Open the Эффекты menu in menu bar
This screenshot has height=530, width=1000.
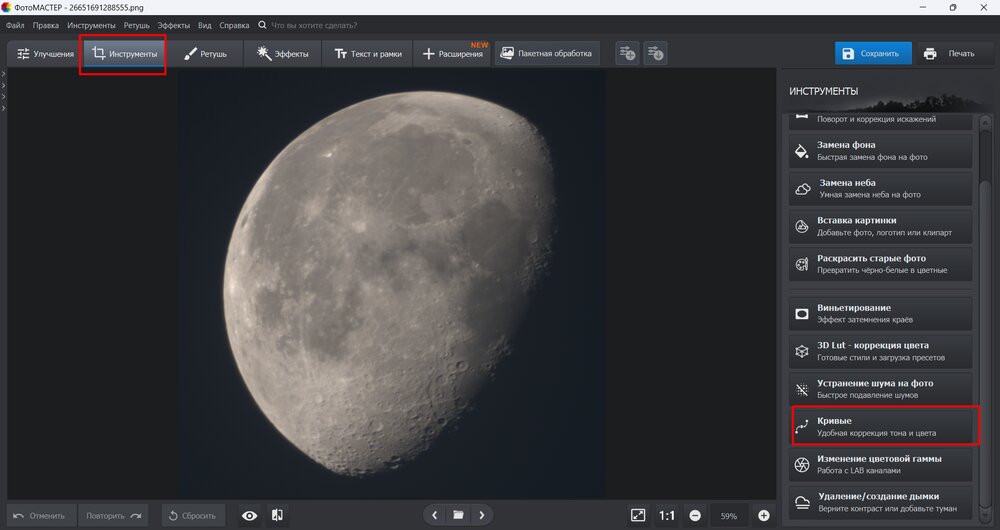point(175,24)
